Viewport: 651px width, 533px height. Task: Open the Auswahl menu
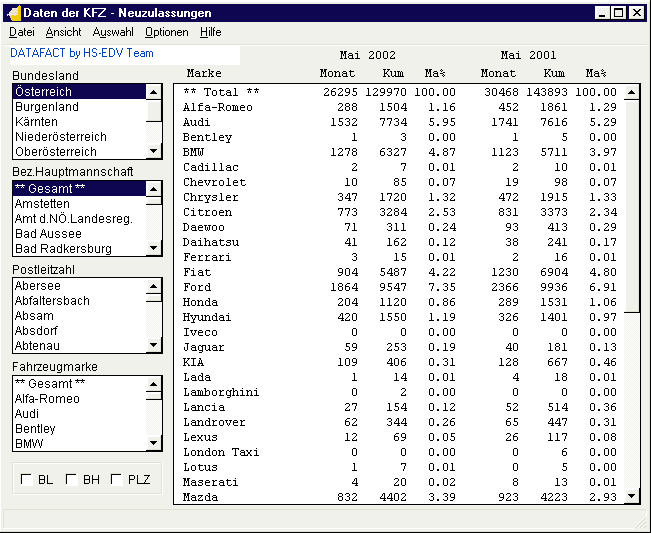(113, 33)
